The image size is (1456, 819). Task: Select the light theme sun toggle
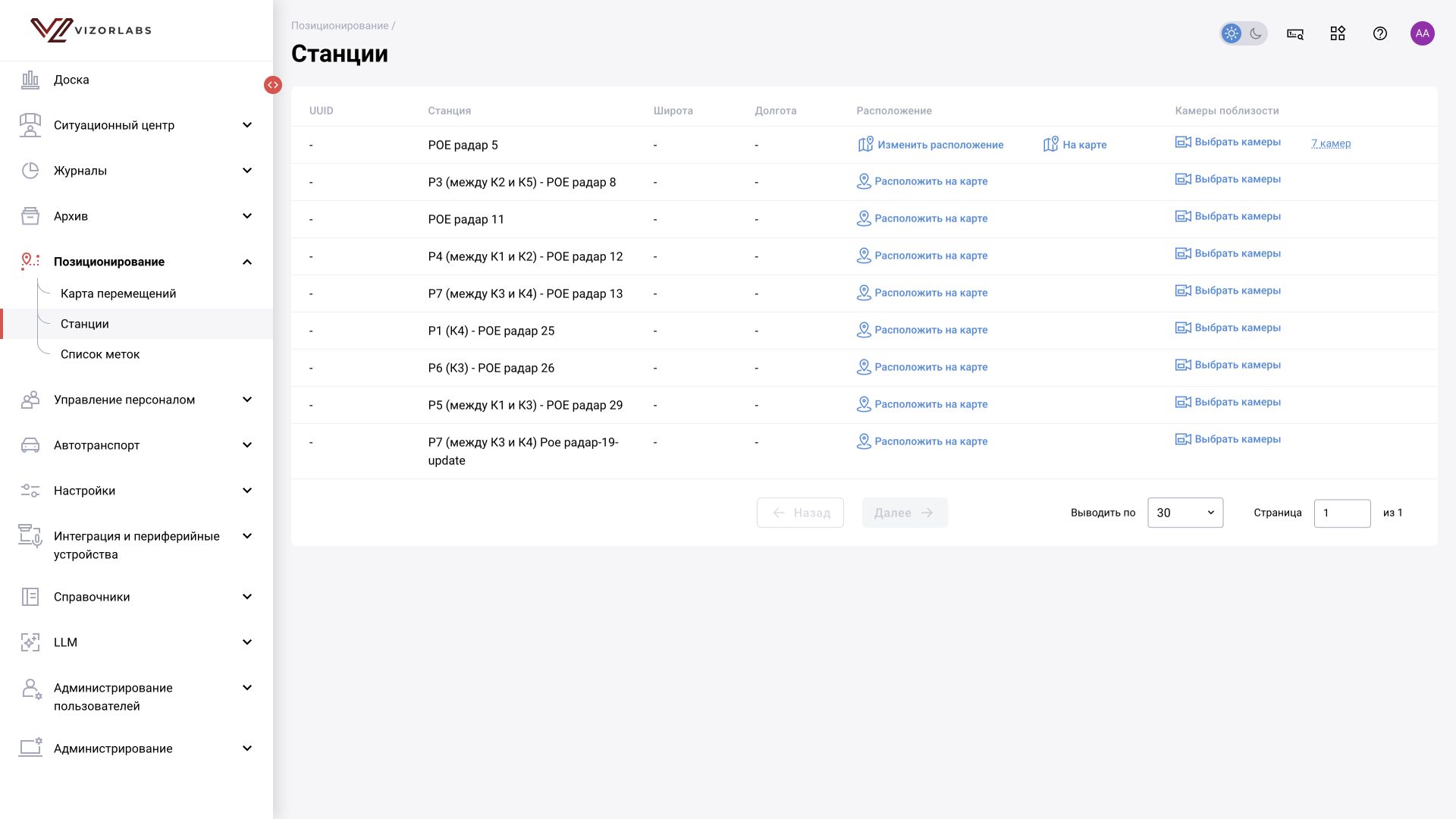(1232, 33)
